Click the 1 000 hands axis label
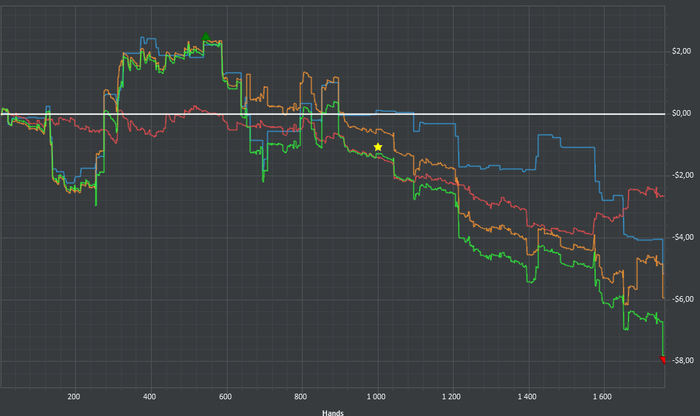 [376, 396]
